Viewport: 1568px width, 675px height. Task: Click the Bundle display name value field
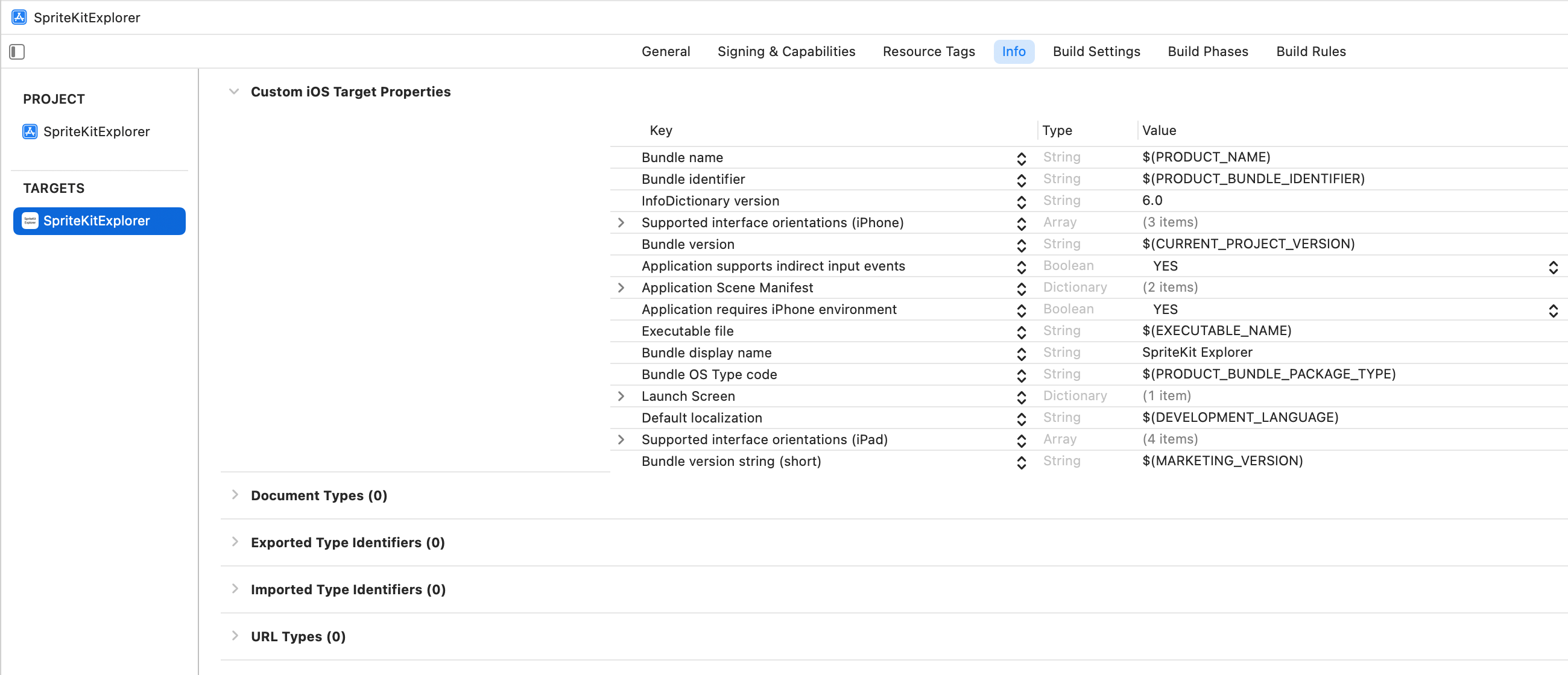click(1197, 353)
